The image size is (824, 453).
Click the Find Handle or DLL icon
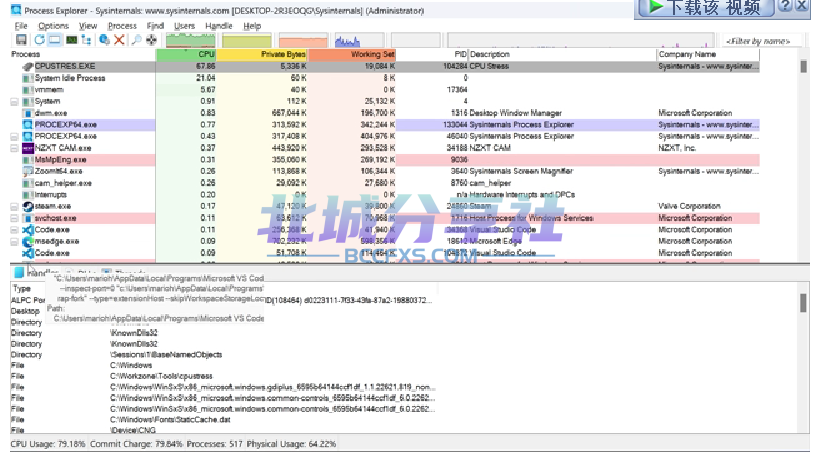click(x=135, y=40)
